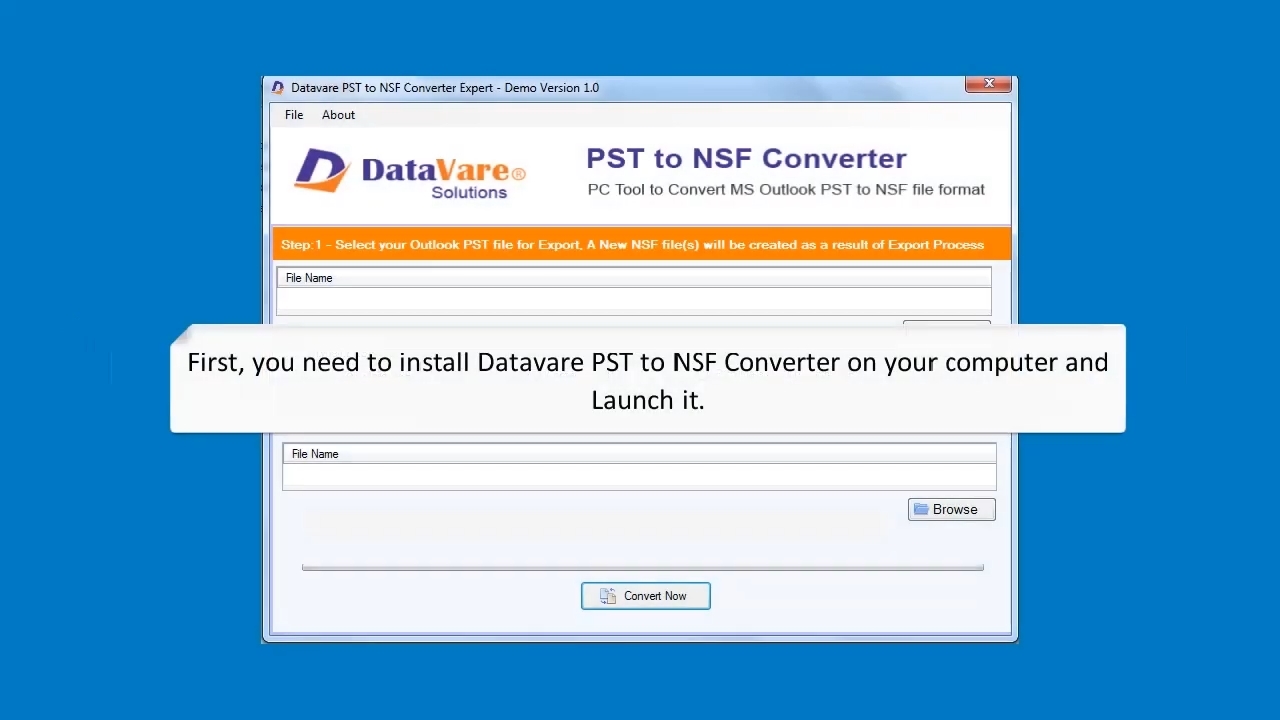Open the About menu
The height and width of the screenshot is (720, 1280).
tap(338, 115)
